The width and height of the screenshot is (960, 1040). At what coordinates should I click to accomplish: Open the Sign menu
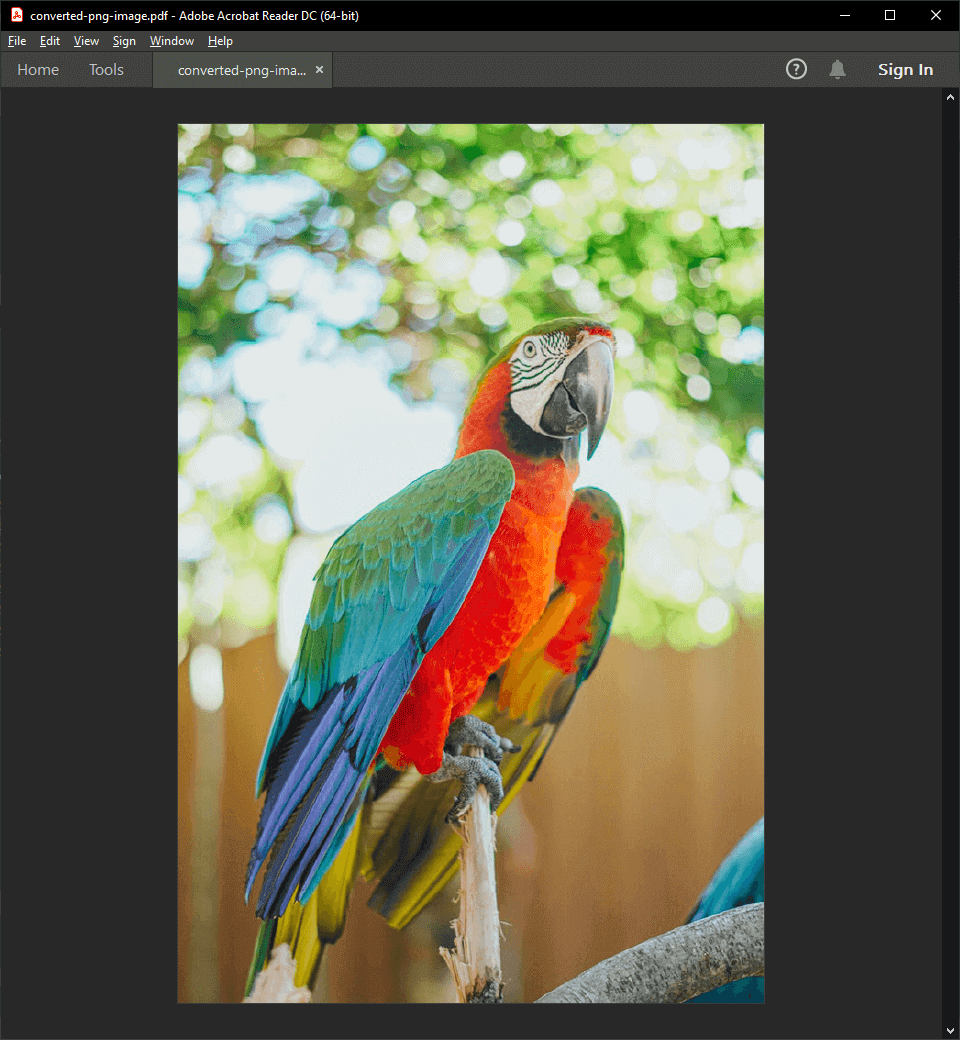pyautogui.click(x=124, y=41)
